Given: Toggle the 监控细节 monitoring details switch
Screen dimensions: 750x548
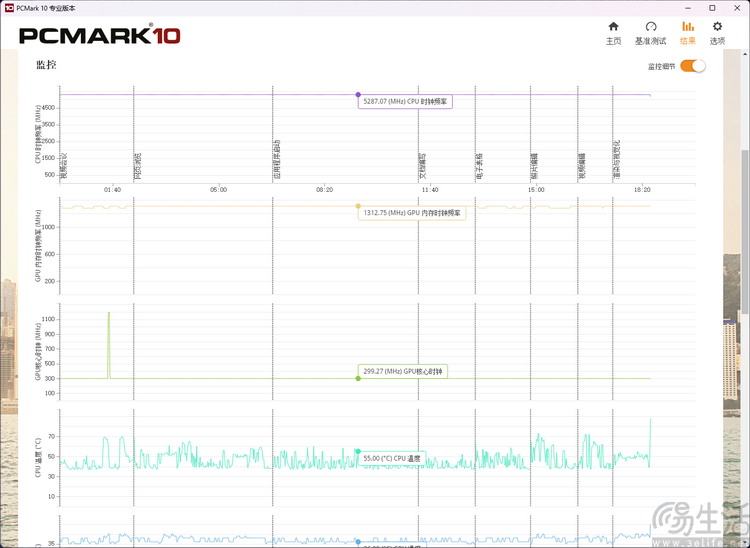Looking at the screenshot, I should click(x=693, y=66).
